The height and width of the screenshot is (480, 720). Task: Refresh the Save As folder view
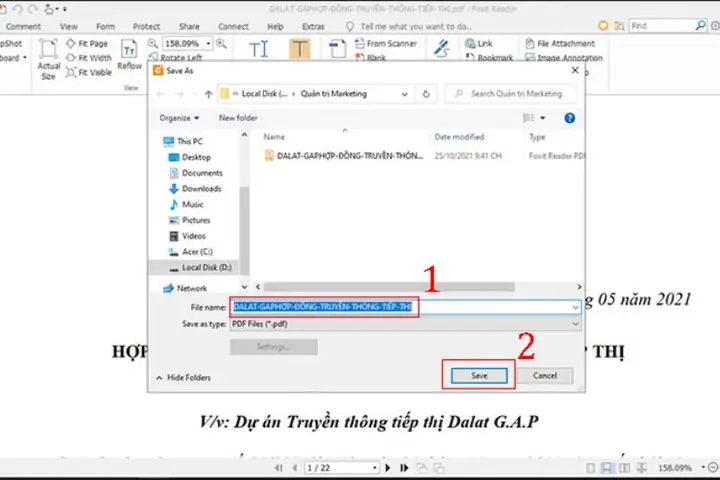(426, 94)
